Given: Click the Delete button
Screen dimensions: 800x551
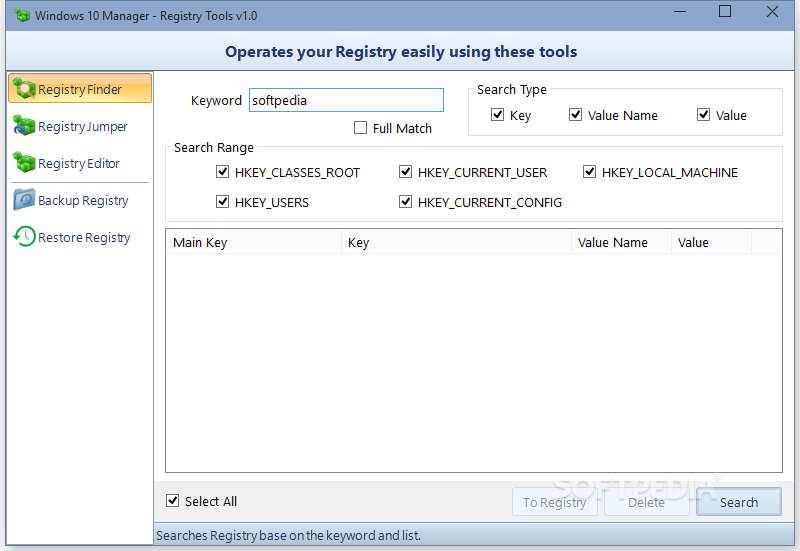Looking at the screenshot, I should click(x=646, y=502).
